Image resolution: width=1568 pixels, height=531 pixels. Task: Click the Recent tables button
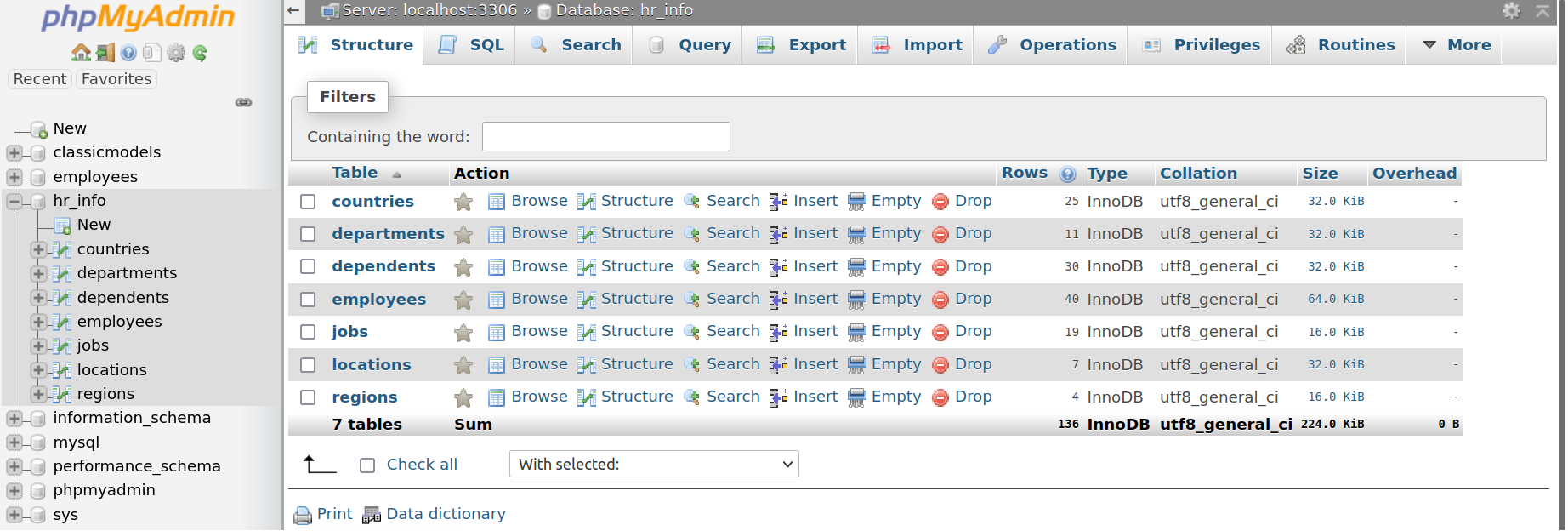[x=40, y=79]
